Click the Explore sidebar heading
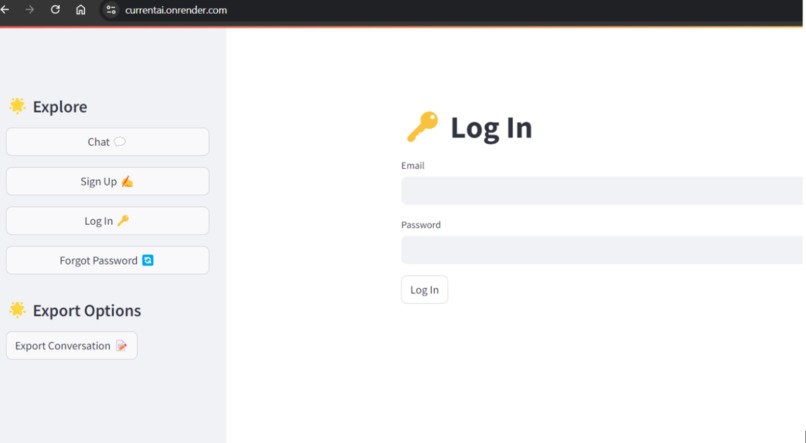Screen dimensions: 806x443 60,107
